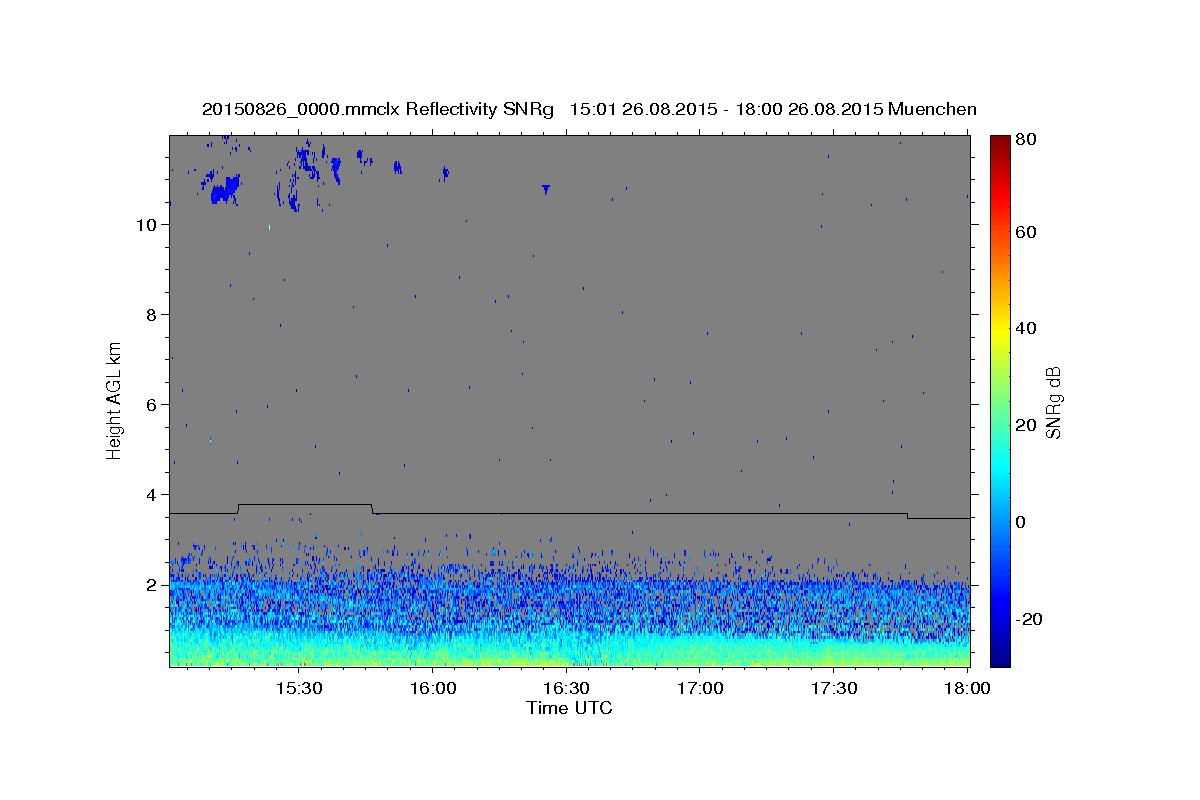Pick the dark red top of the colorbar
The width and height of the screenshot is (1200, 800).
pyautogui.click(x=1000, y=141)
